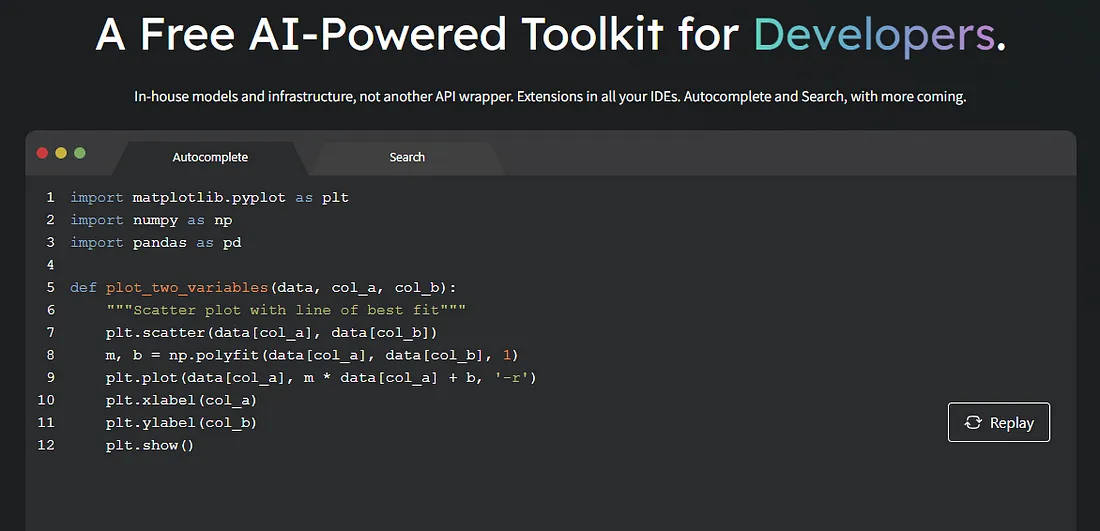Click the green window dot
The width and height of the screenshot is (1100, 531).
[80, 153]
